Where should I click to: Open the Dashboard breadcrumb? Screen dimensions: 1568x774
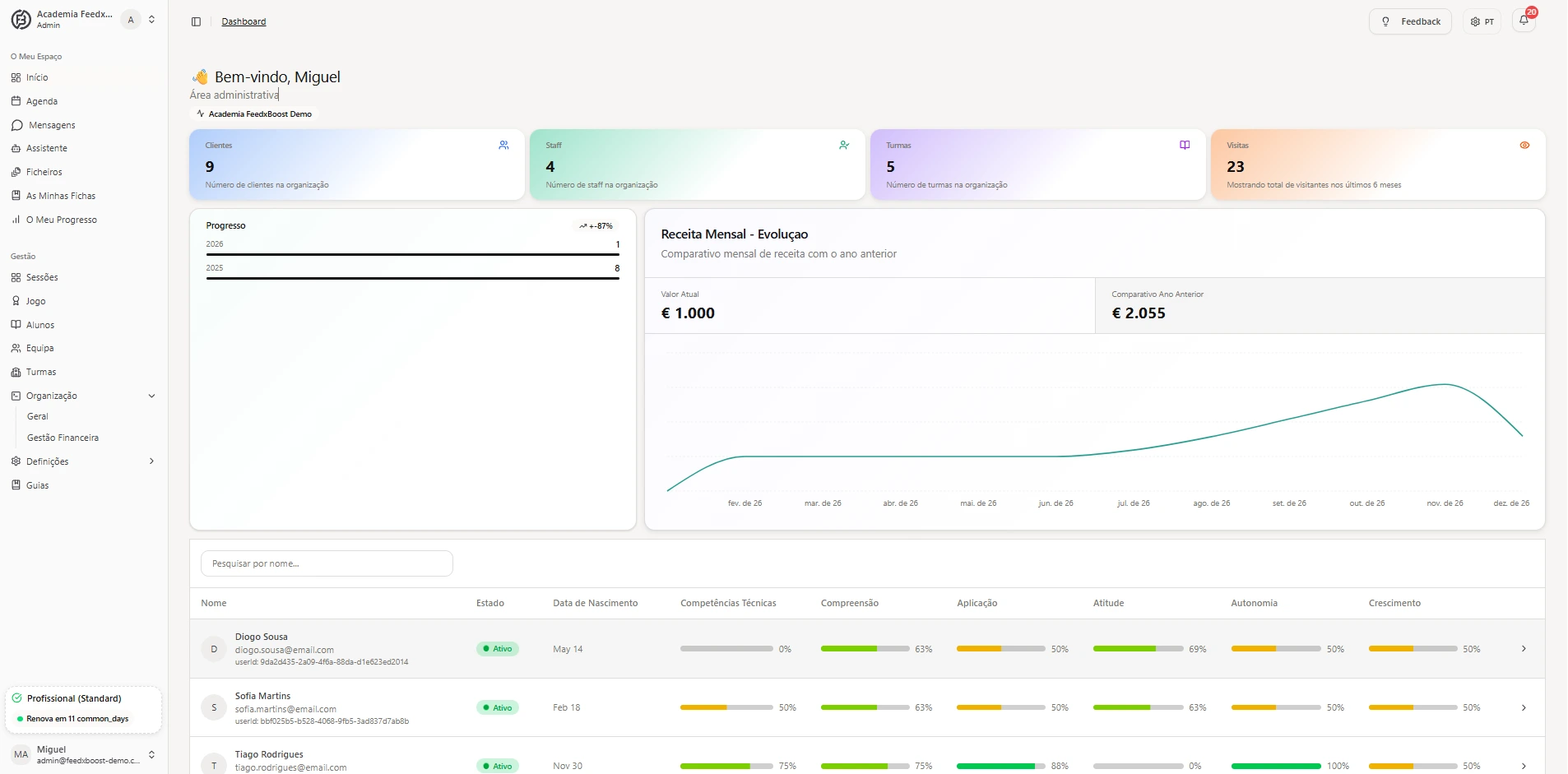(x=243, y=21)
